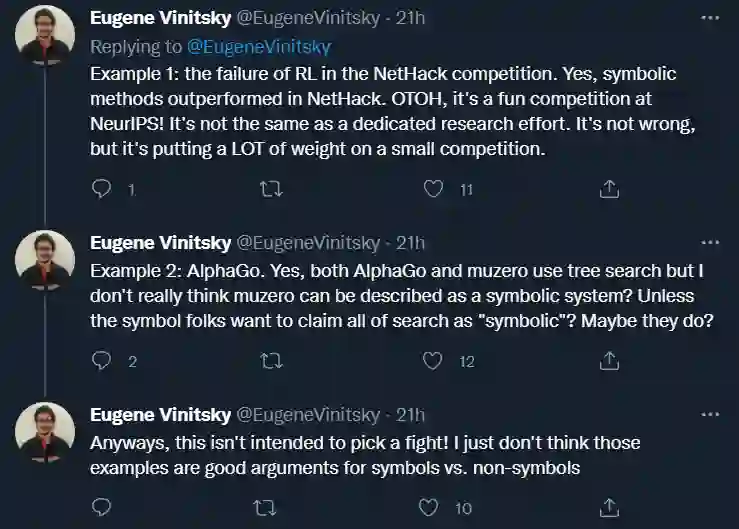Like the AlphaGo Example 2 tweet
The width and height of the screenshot is (739, 529).
pyautogui.click(x=434, y=361)
